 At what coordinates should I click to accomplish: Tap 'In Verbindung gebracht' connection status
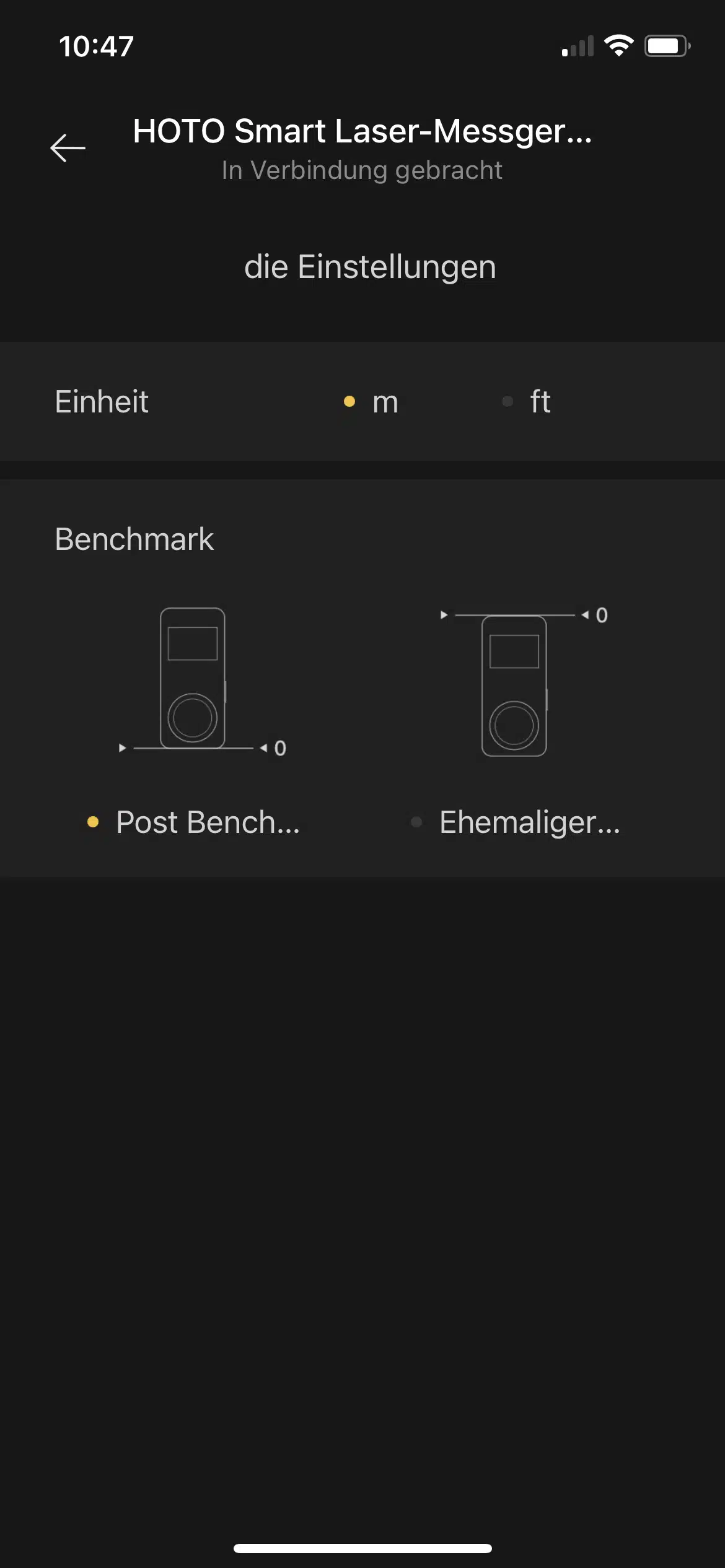tap(362, 171)
